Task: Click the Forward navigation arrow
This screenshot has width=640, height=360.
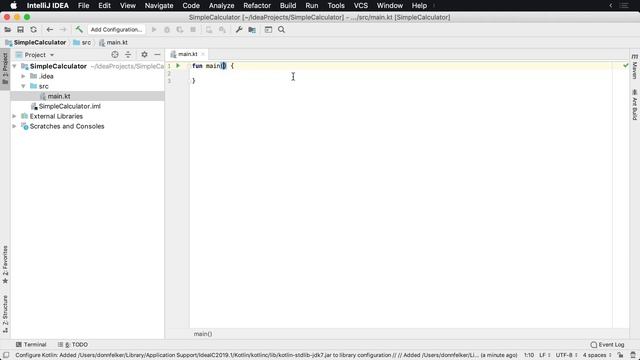Action: click(62, 30)
